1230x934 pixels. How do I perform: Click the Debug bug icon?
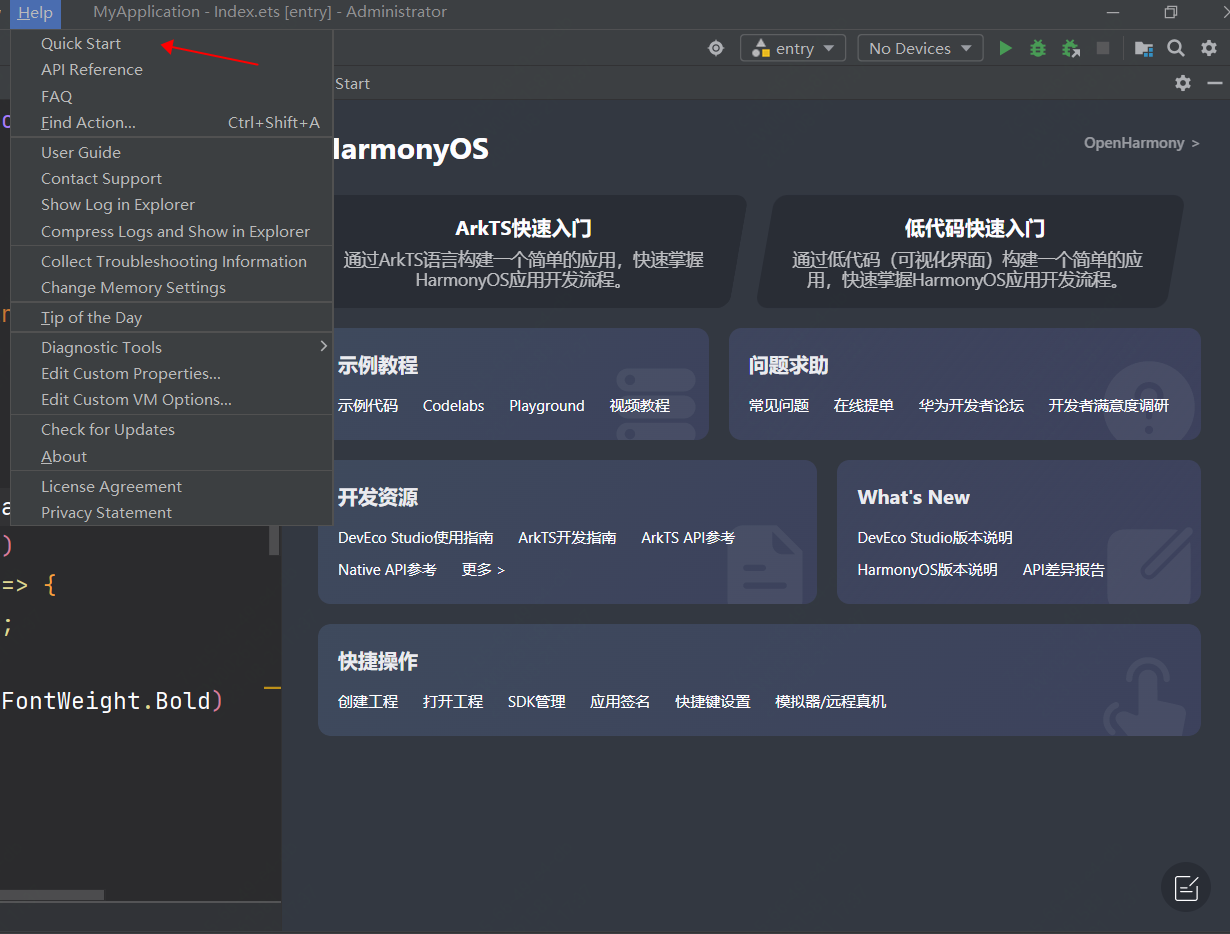(x=1038, y=48)
